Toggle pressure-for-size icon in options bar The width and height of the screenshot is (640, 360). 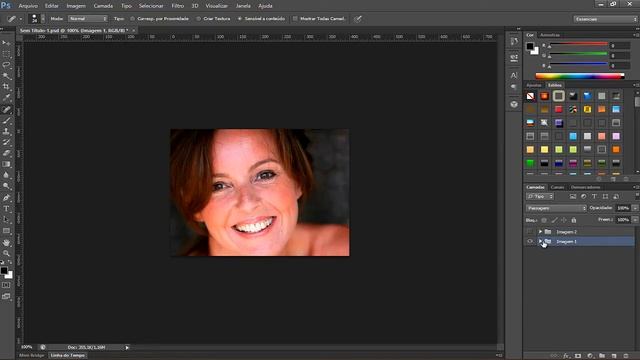click(x=358, y=19)
